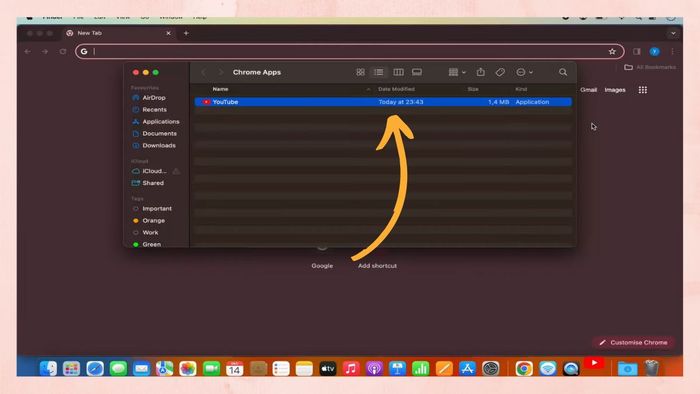Switch Finder to column view

pyautogui.click(x=398, y=72)
